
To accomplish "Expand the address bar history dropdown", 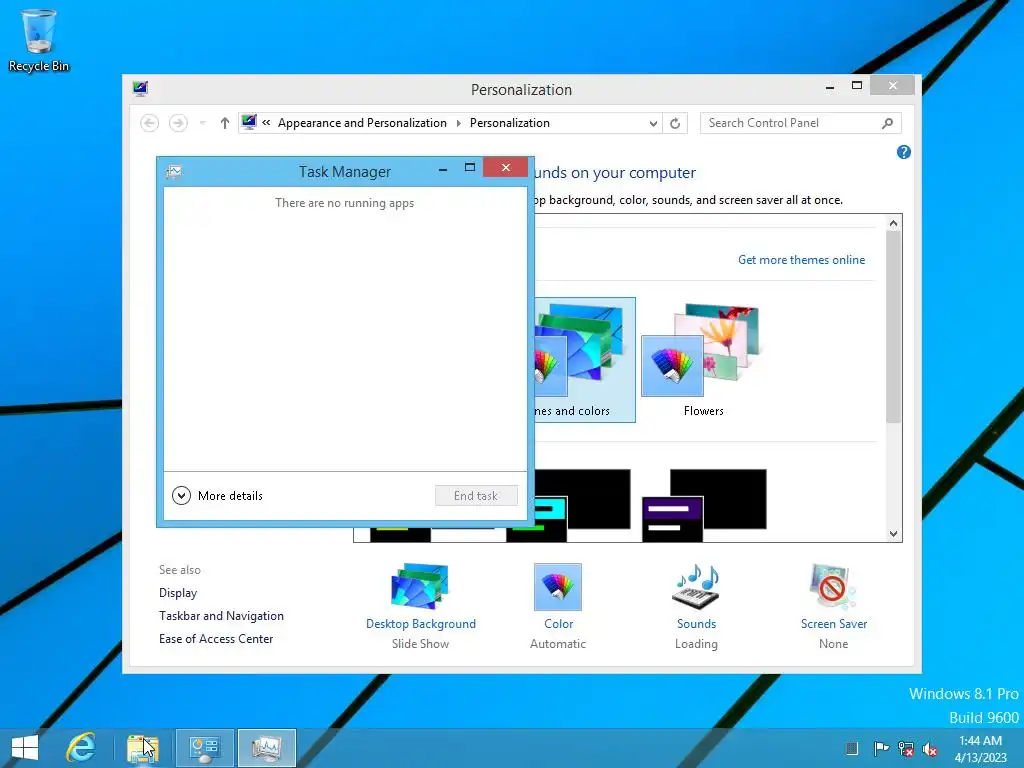I will 653,123.
